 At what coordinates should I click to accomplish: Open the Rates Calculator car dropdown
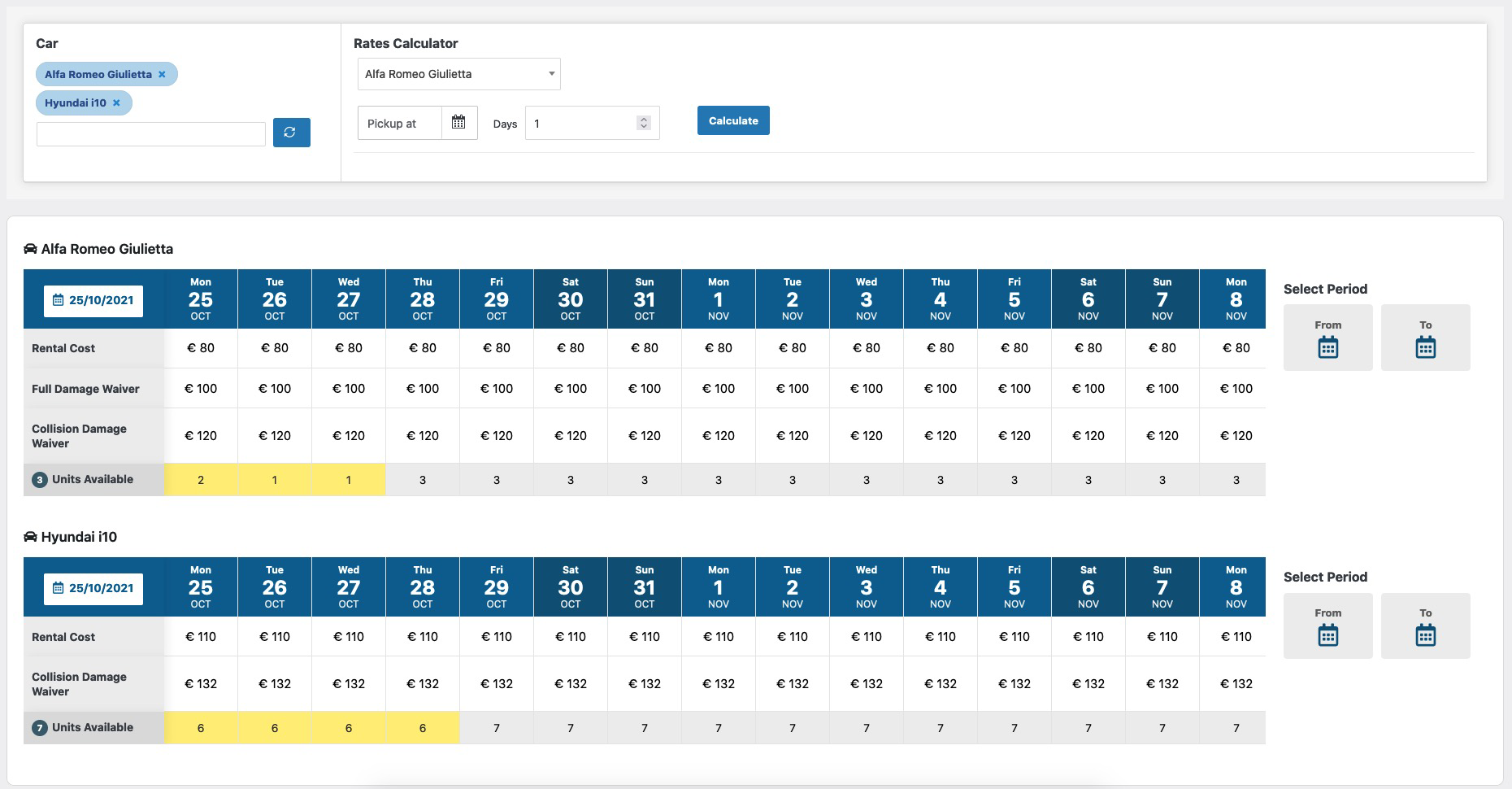tap(458, 74)
